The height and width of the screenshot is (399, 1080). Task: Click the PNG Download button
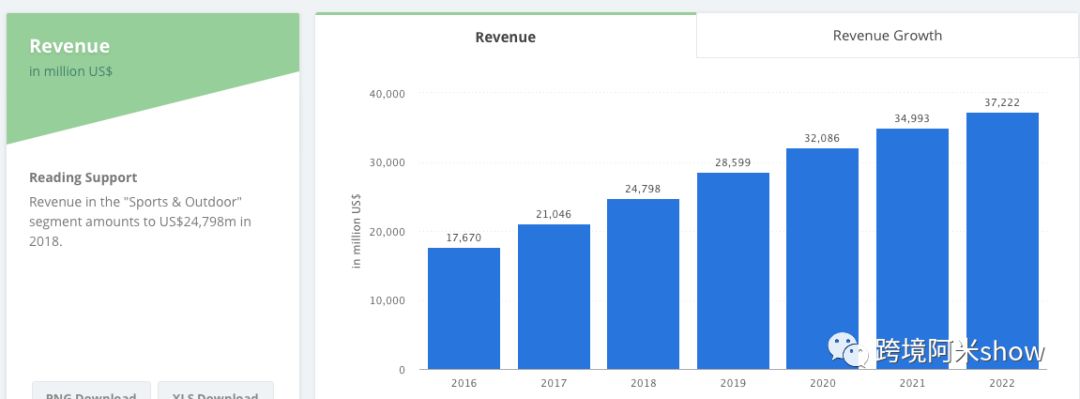click(x=92, y=391)
